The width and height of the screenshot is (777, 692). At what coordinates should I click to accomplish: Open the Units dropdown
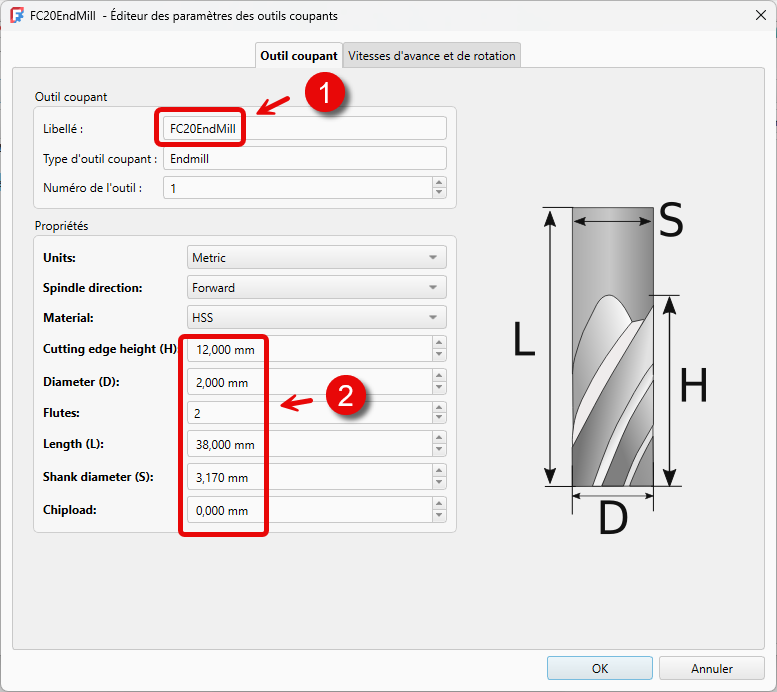pos(317,257)
